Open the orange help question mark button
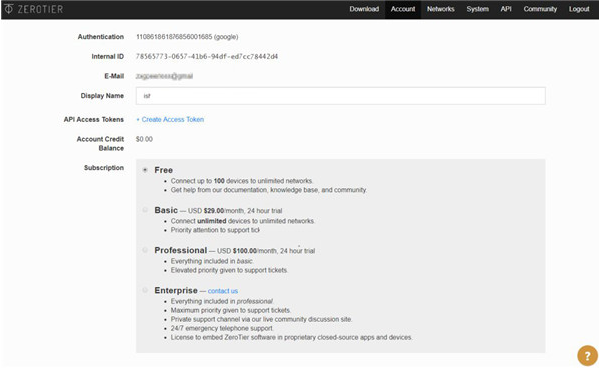 pyautogui.click(x=587, y=356)
